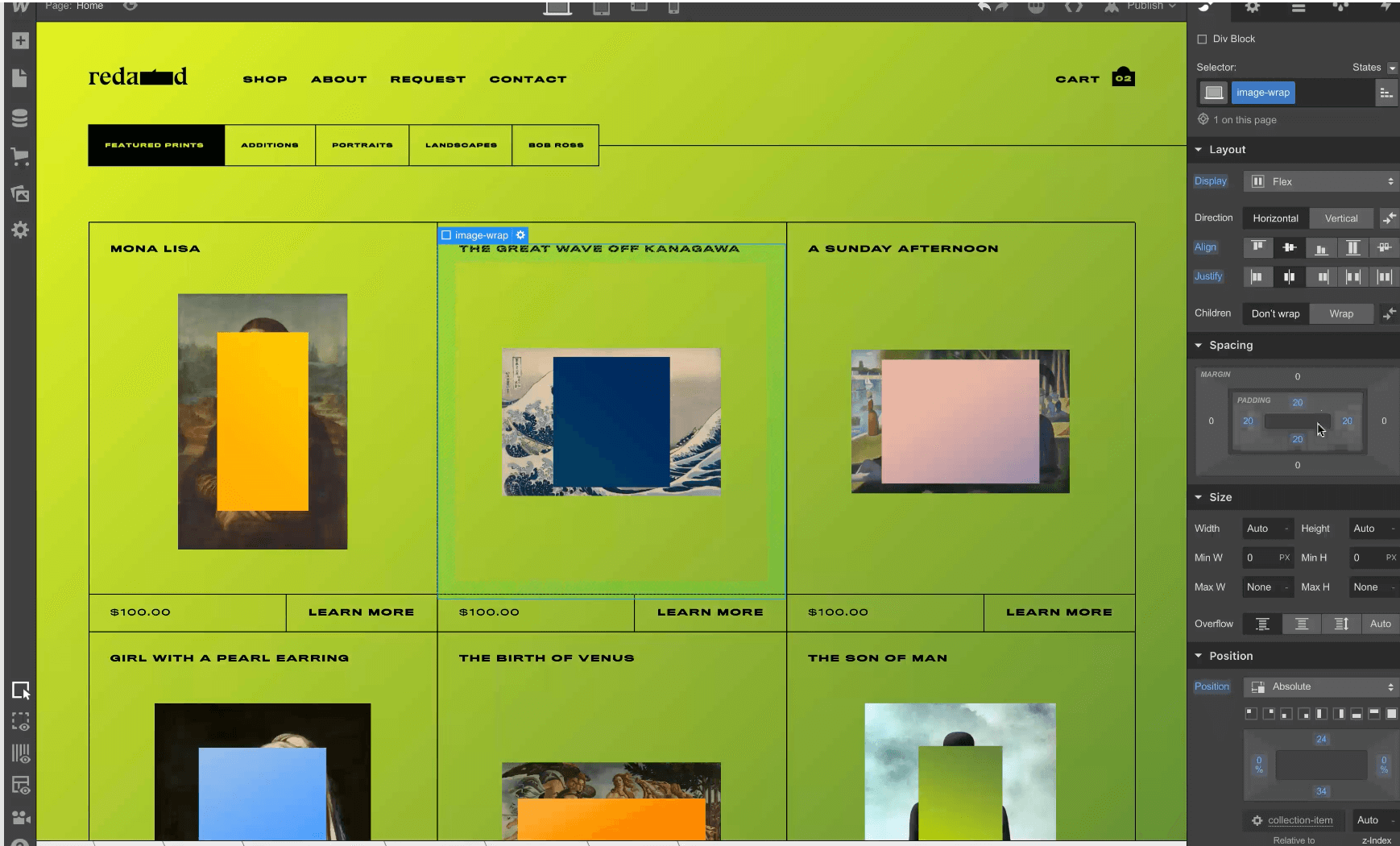
Task: Toggle the grid overlay icon
Action: click(21, 753)
